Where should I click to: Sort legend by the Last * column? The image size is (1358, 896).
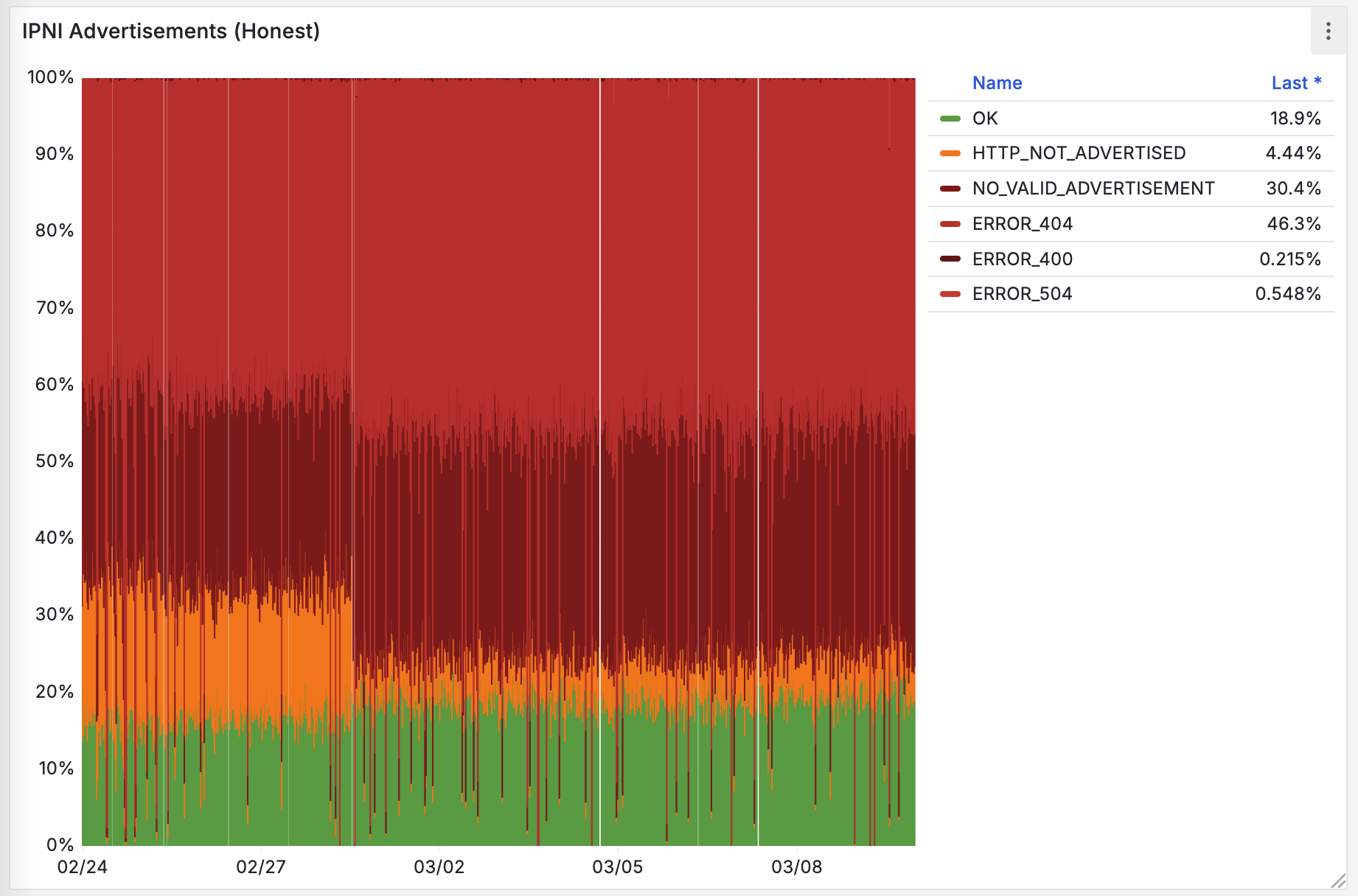(x=1295, y=83)
